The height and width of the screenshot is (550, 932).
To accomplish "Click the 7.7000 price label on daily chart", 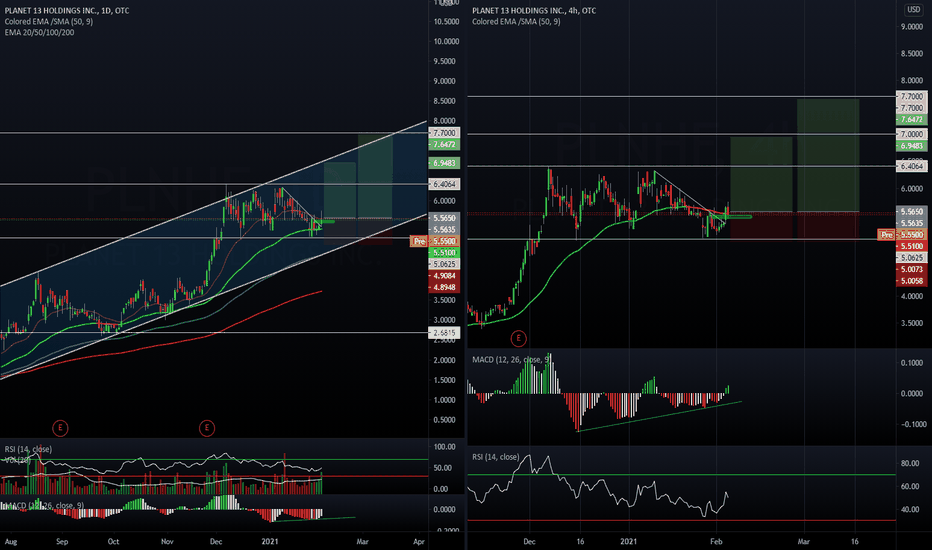I will point(444,133).
